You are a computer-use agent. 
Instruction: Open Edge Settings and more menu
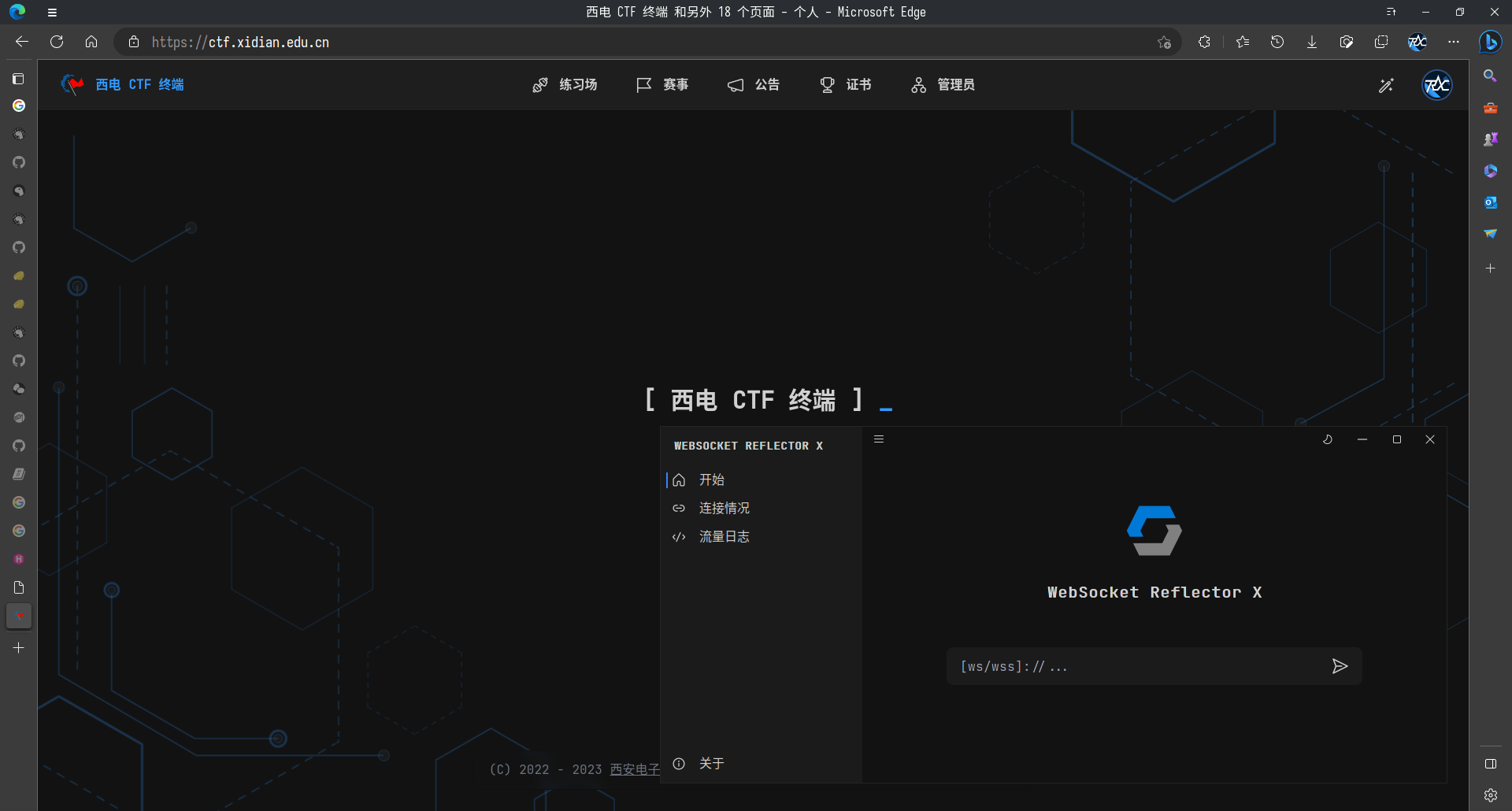[1454, 42]
